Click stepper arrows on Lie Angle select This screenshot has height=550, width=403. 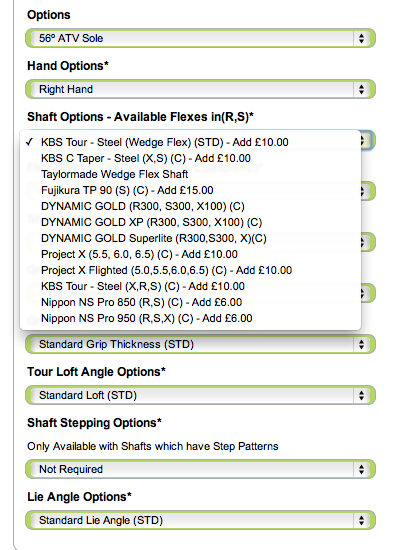[361, 520]
